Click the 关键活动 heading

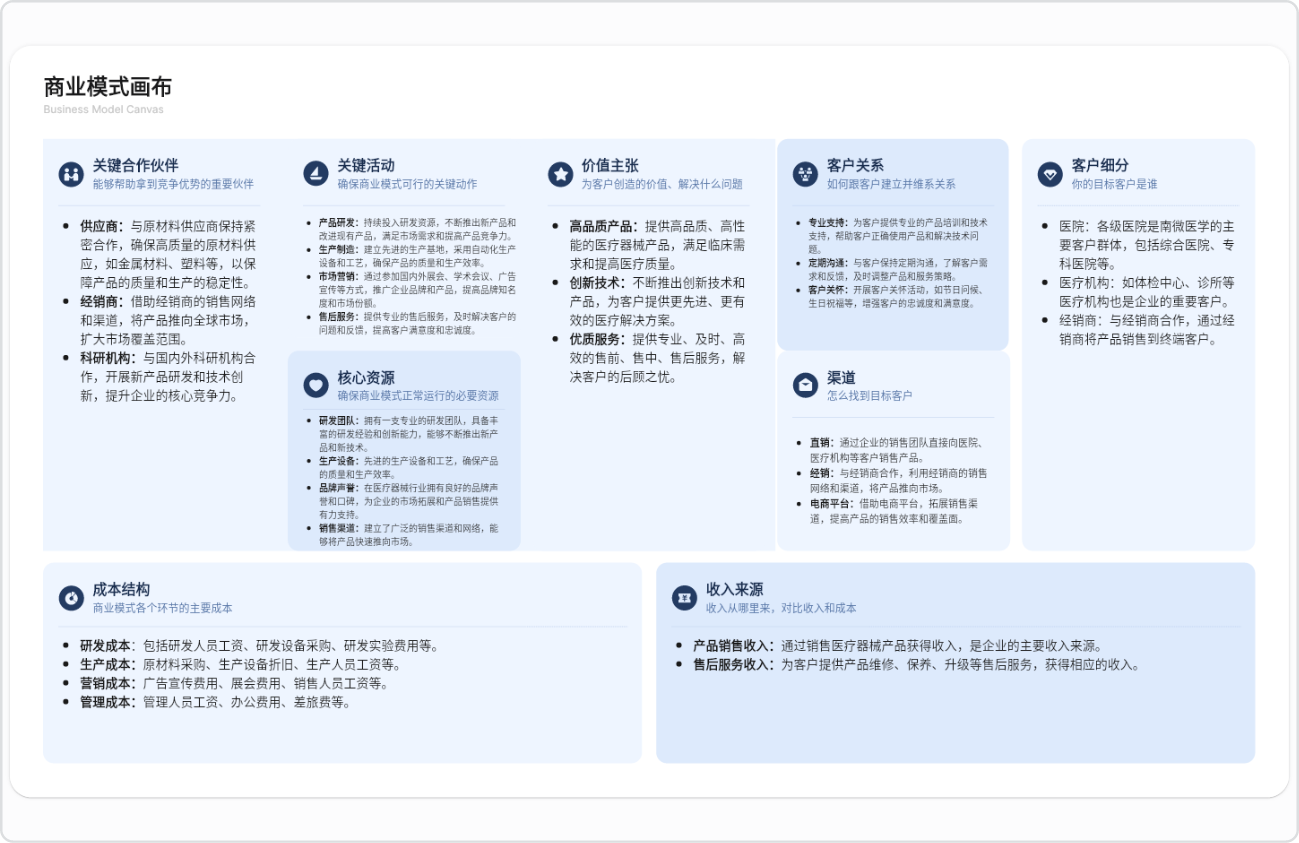pos(366,165)
